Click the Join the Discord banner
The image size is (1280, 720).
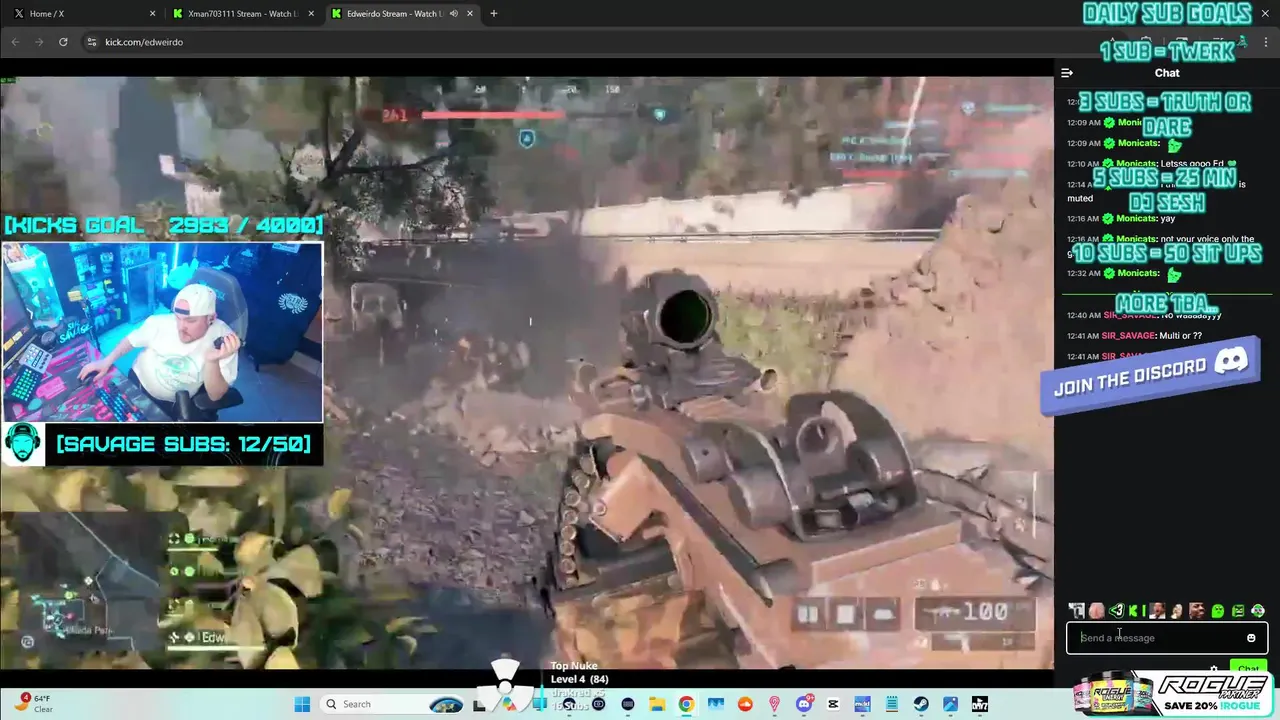coord(1150,376)
